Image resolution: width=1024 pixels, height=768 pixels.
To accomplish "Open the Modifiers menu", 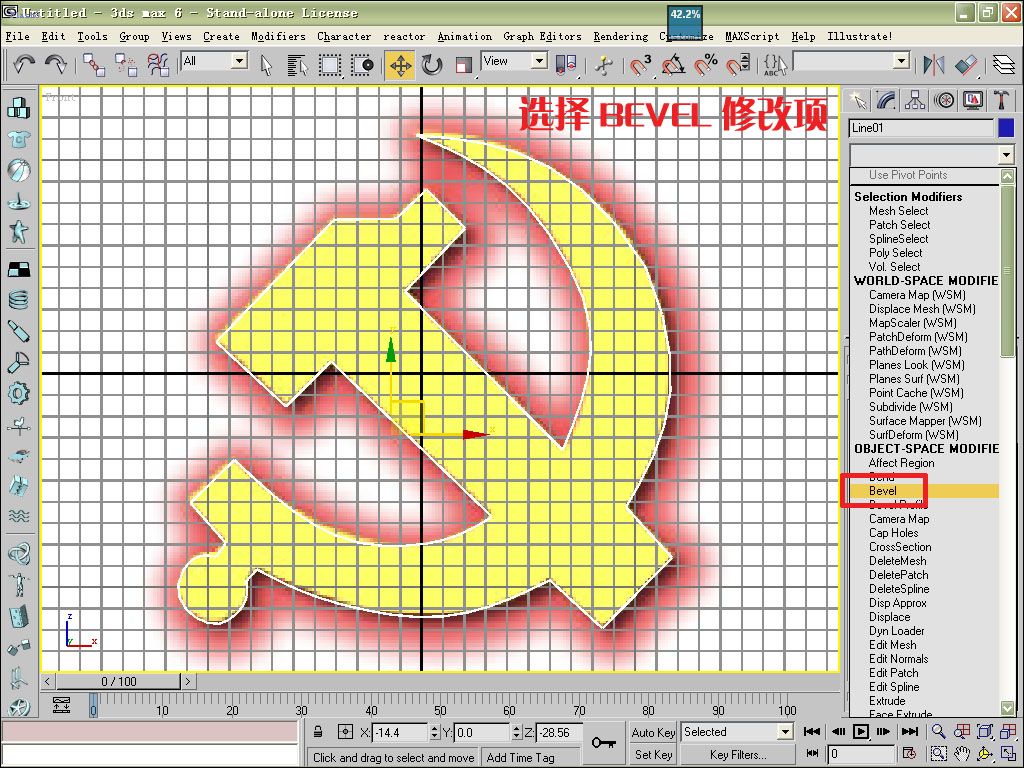I will (x=278, y=36).
